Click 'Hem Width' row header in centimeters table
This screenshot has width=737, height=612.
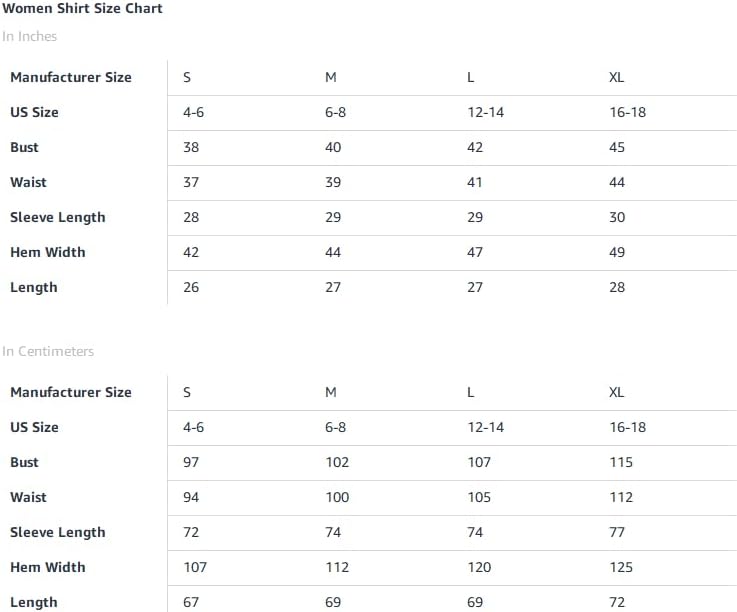(48, 567)
